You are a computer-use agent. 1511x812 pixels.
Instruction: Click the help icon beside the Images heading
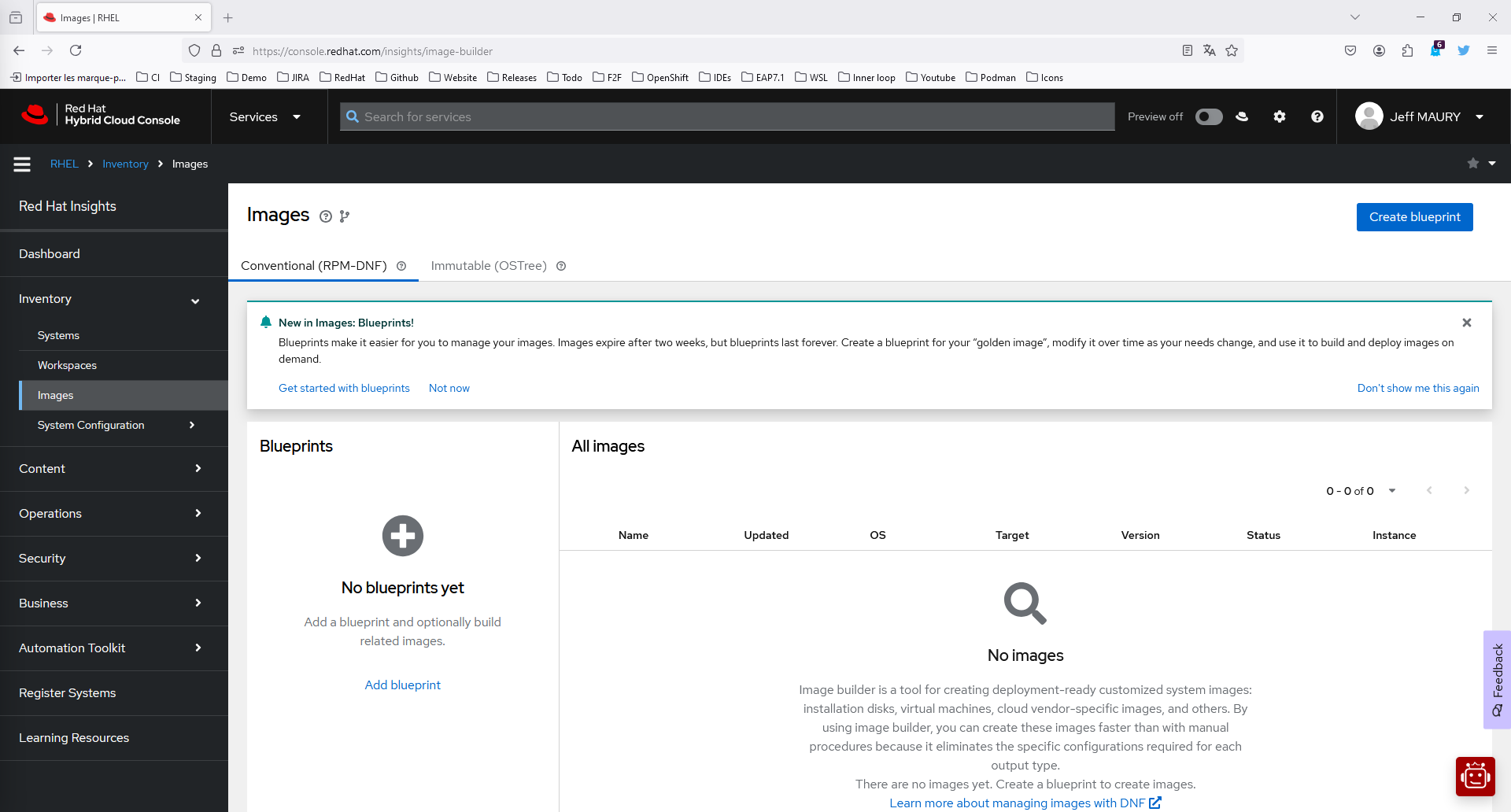pos(326,216)
